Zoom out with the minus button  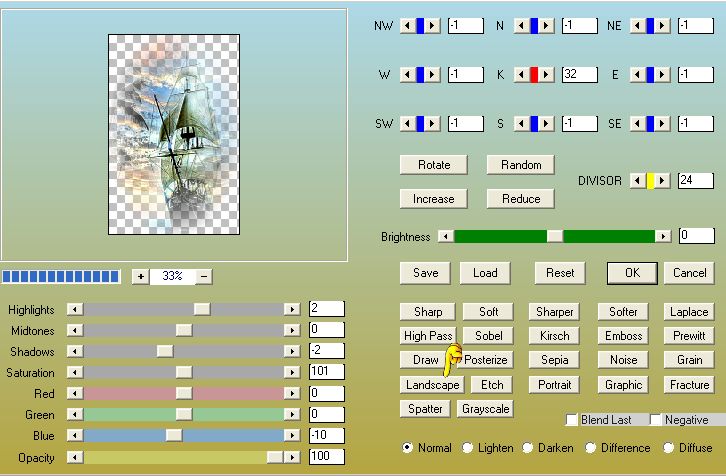204,276
